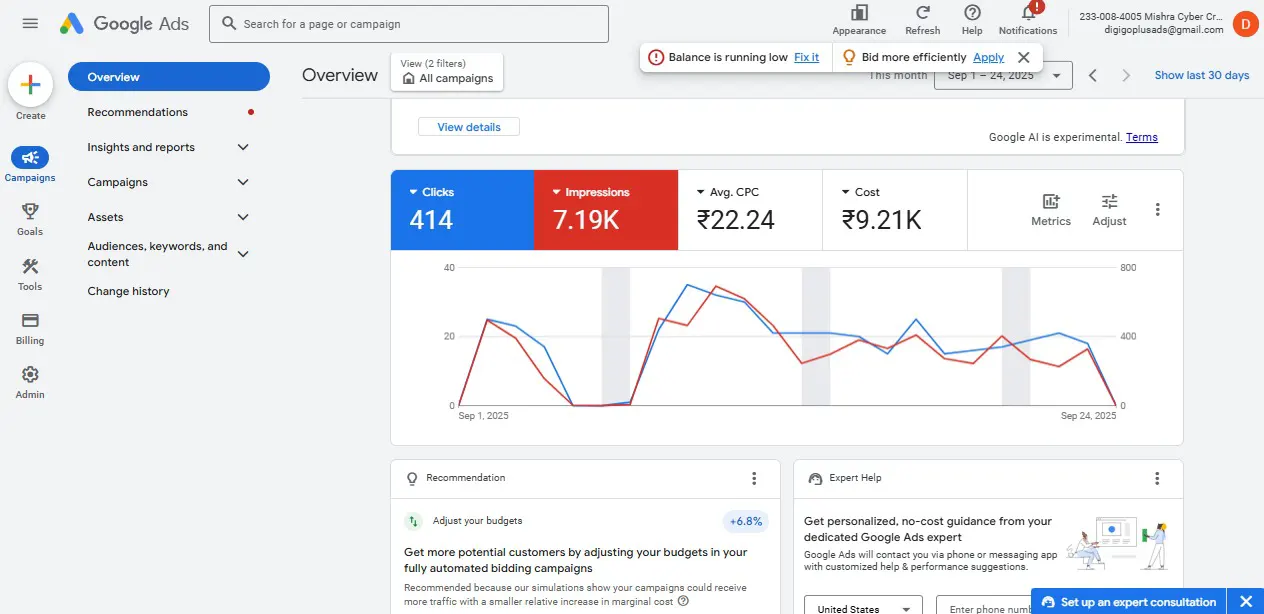Open the Notifications bell
The image size is (1264, 614).
pyautogui.click(x=1027, y=13)
